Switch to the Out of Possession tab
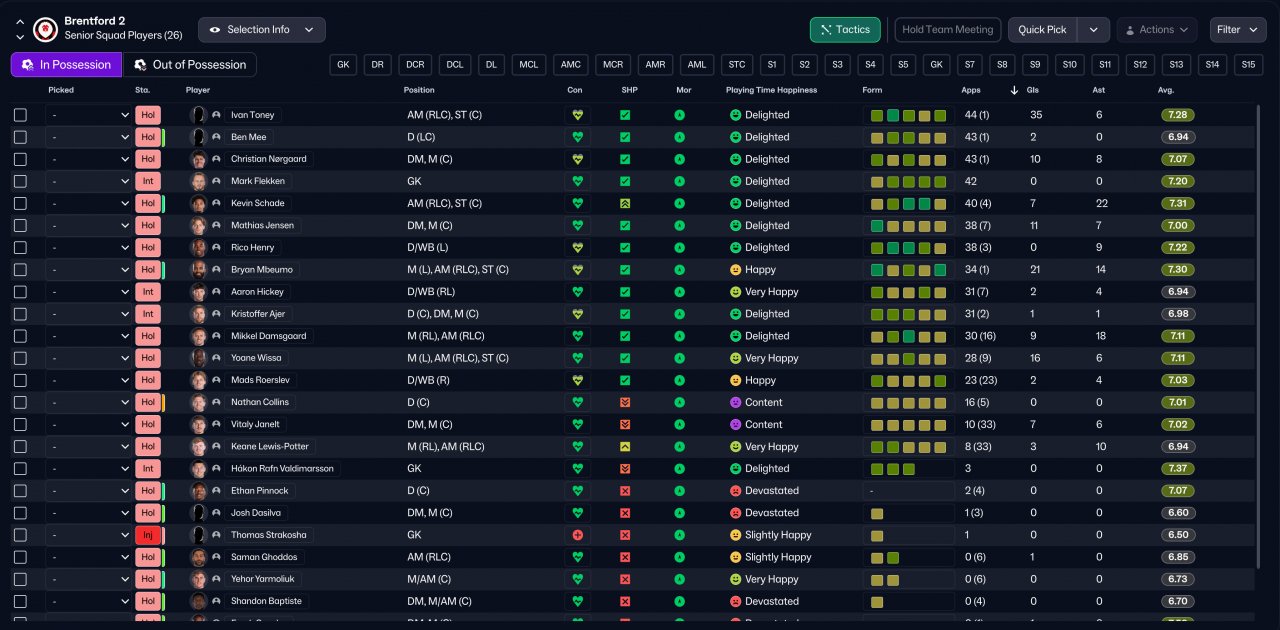The image size is (1280, 630). click(190, 64)
